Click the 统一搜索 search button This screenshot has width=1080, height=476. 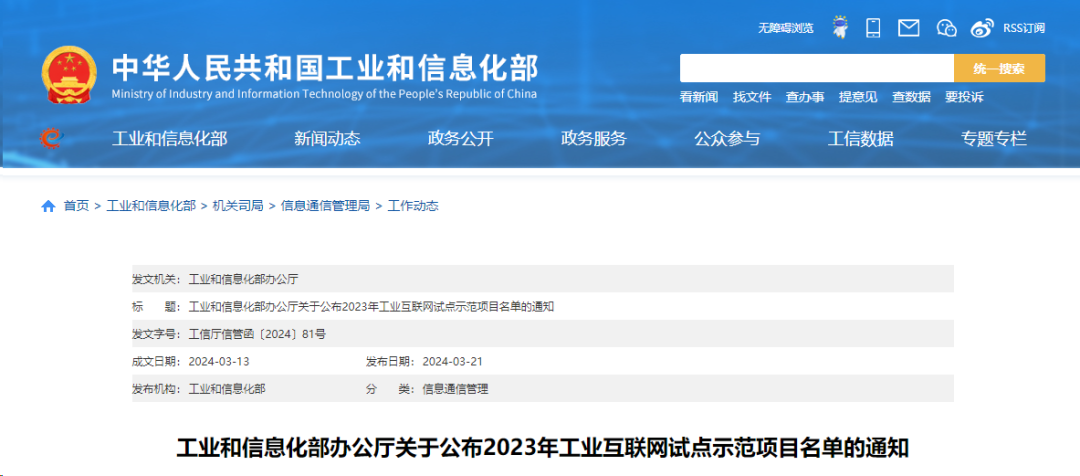click(x=999, y=68)
